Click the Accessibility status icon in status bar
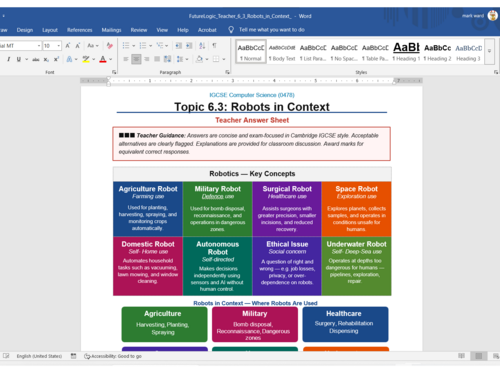 [x=87, y=356]
